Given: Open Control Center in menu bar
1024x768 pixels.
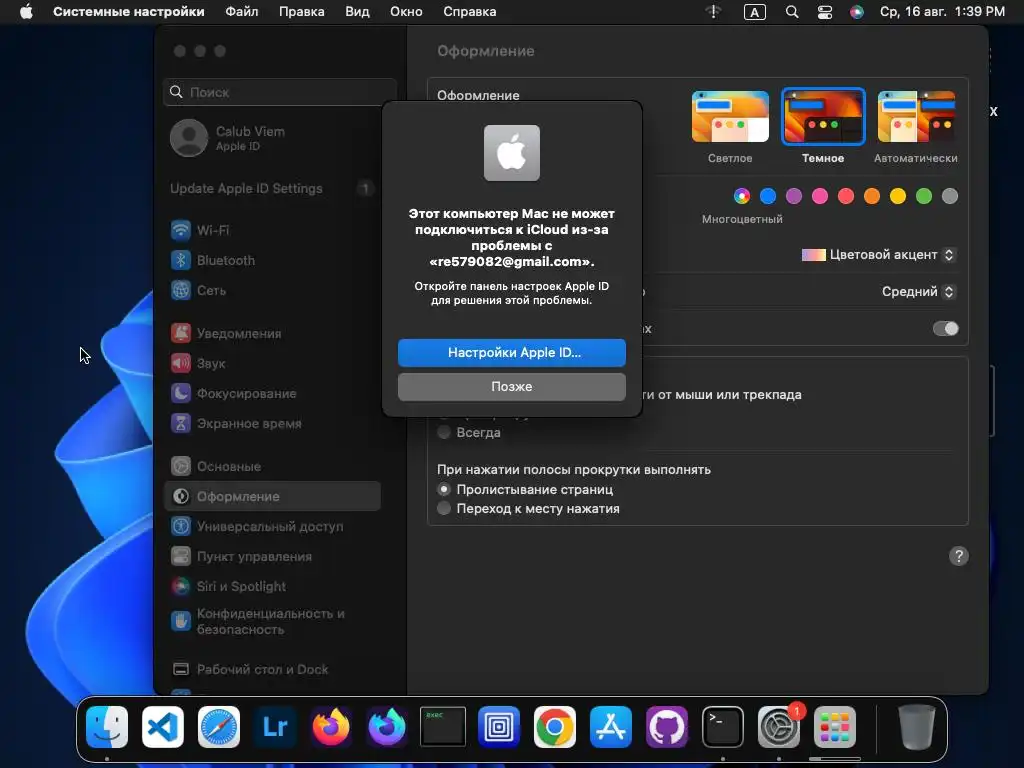Looking at the screenshot, I should pos(825,12).
